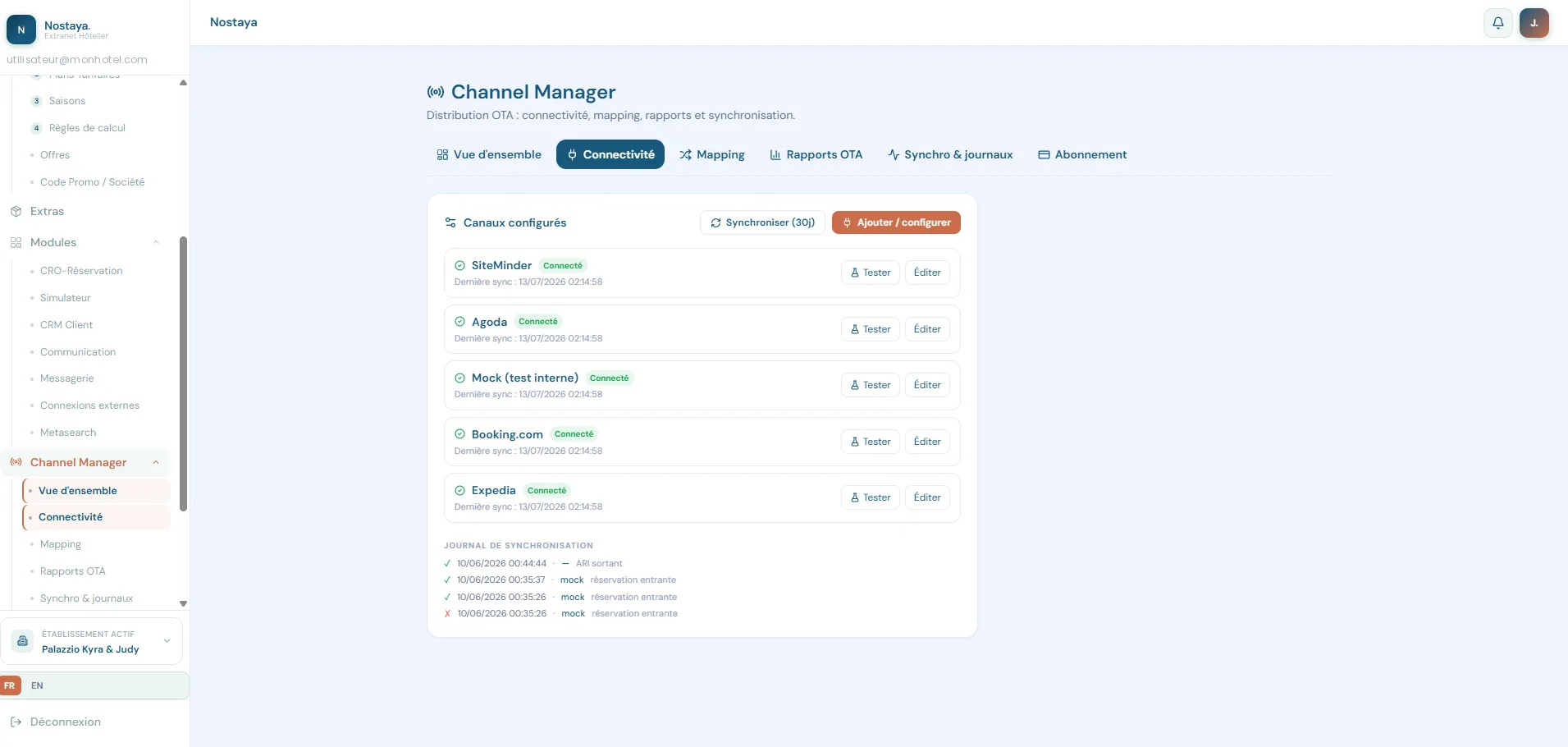
Task: Open Communication module
Action: pos(78,352)
